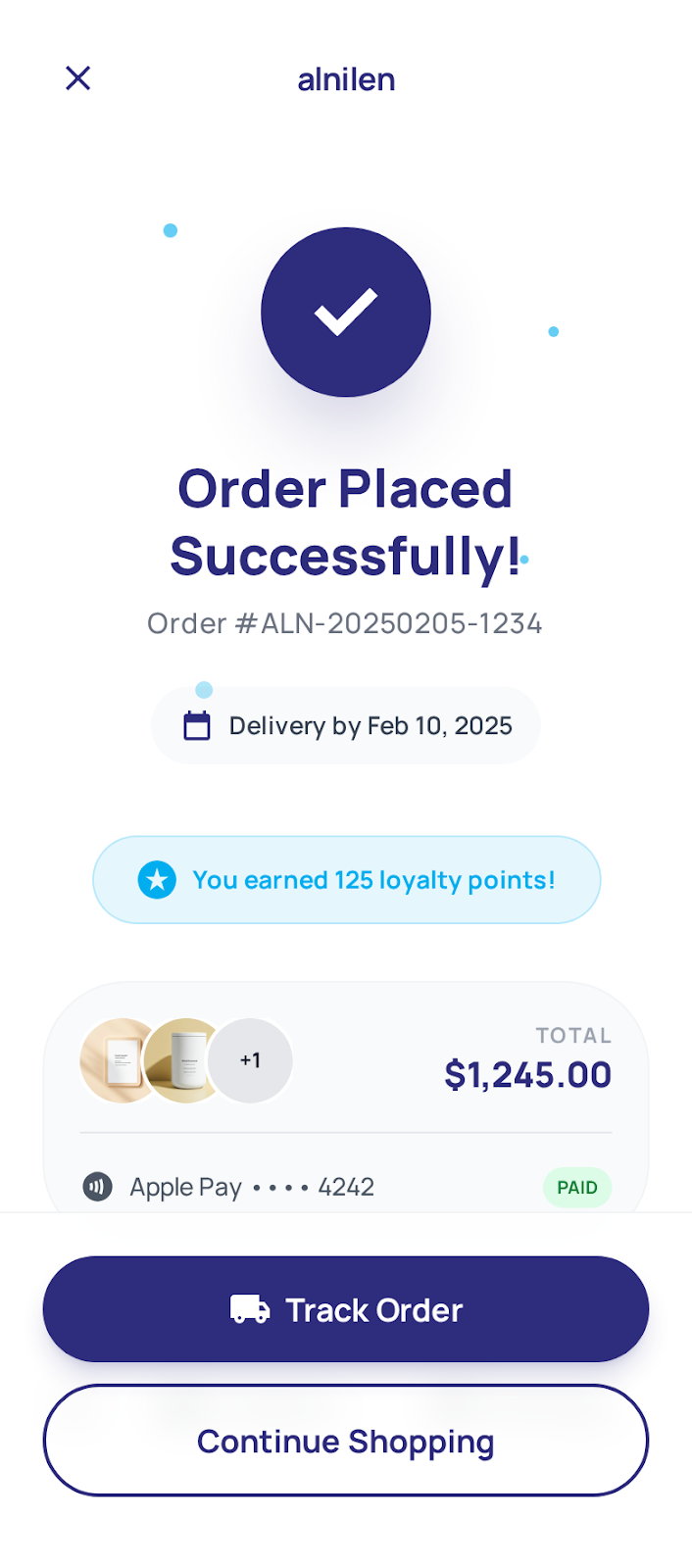
Task: Select the blue loyalty star icon
Action: pyautogui.click(x=157, y=879)
